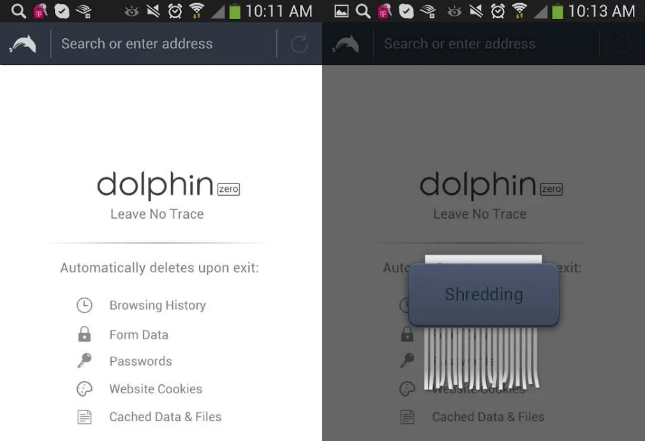
Task: Tap the key icon beside Passwords
Action: (84, 360)
